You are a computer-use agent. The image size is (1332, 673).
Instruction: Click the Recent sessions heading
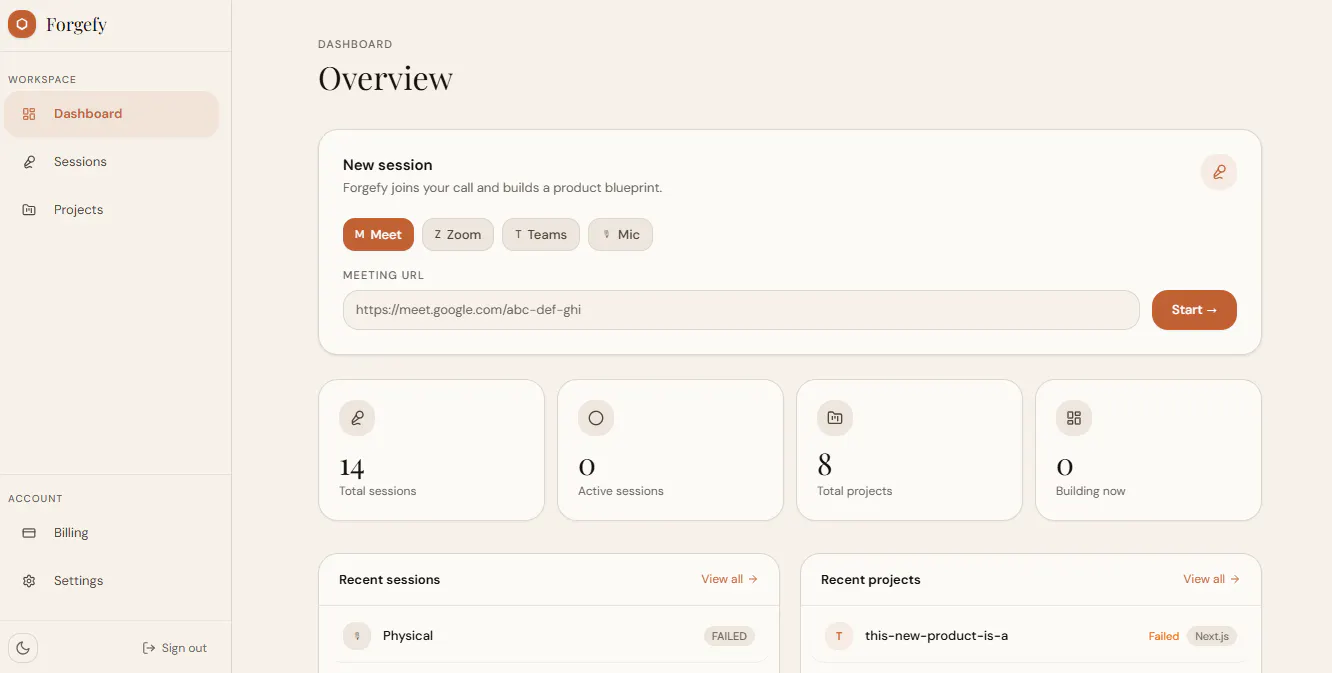(x=389, y=580)
